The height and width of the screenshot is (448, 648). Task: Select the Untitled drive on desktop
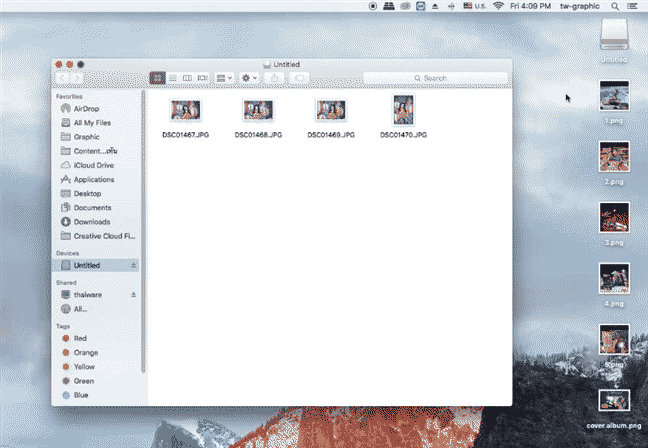614,36
